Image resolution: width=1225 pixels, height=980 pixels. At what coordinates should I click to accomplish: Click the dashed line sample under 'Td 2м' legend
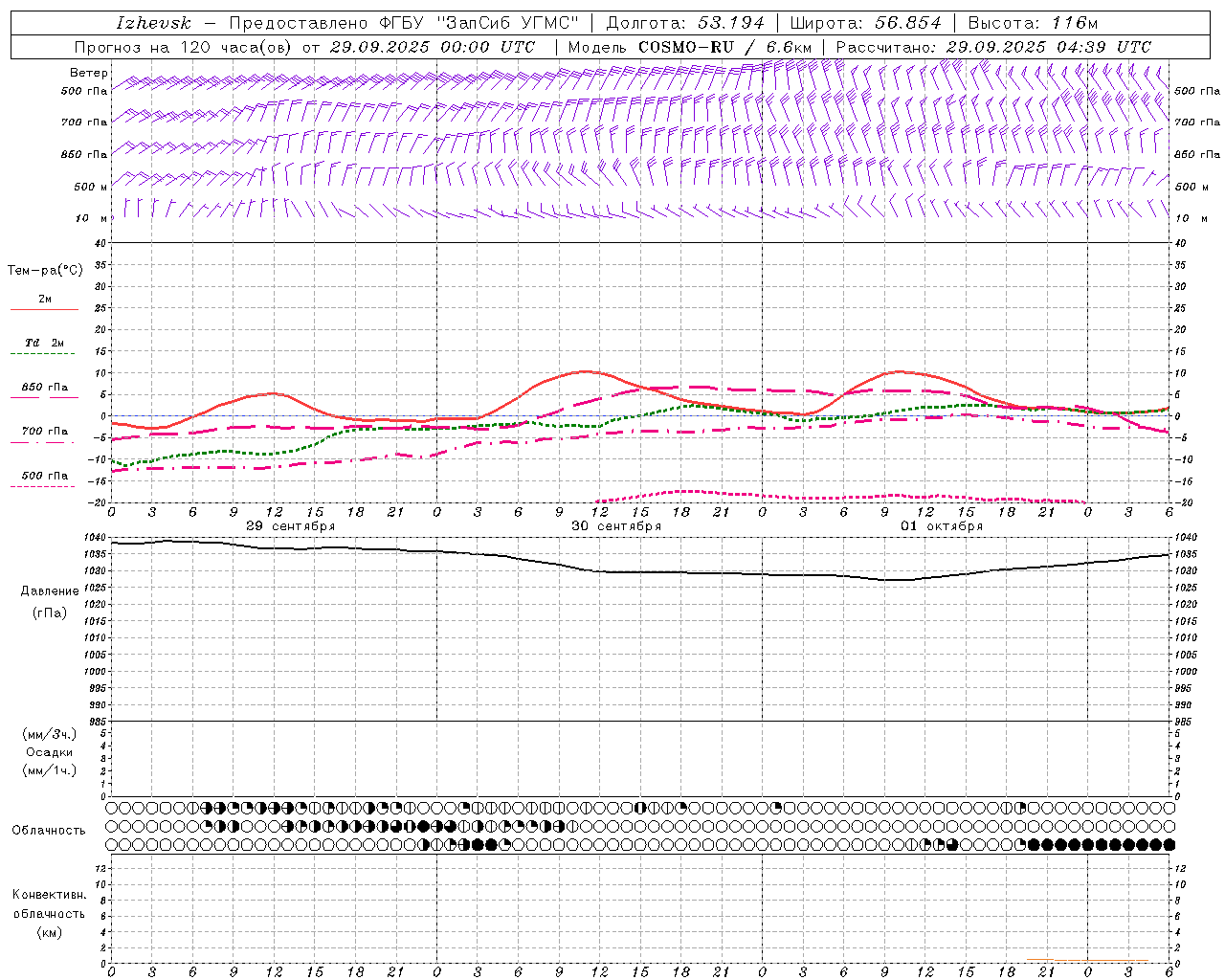(x=44, y=354)
